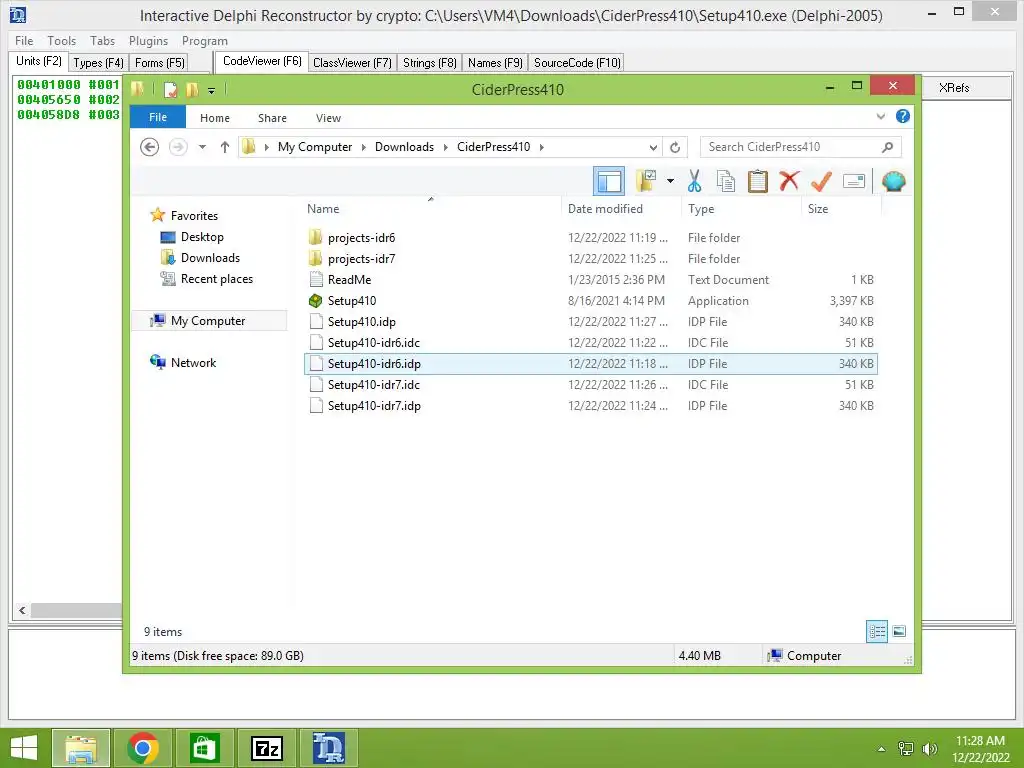The width and height of the screenshot is (1024, 768).
Task: Open the Explorer File menu
Action: [x=157, y=117]
